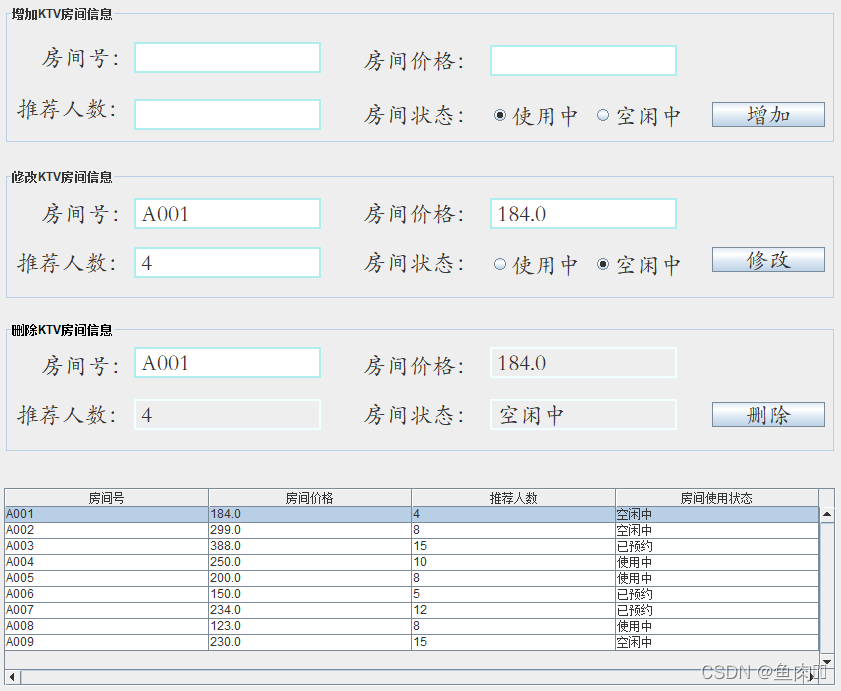Image resolution: width=841 pixels, height=691 pixels.
Task: Select table row A009
Action: click(x=411, y=642)
